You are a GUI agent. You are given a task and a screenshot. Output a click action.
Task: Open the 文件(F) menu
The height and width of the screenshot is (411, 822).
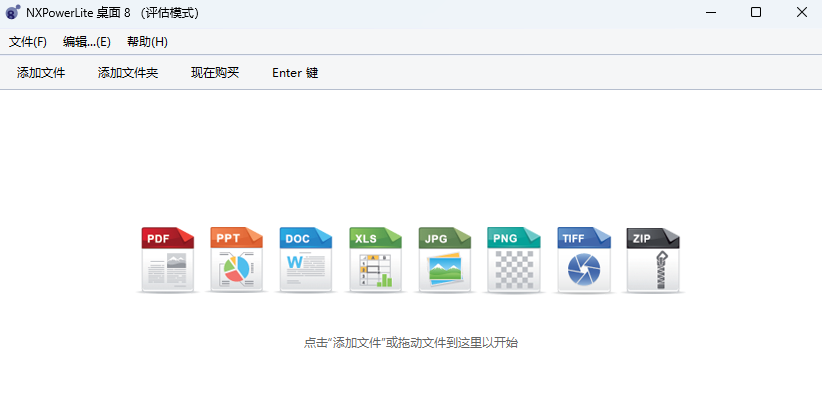[28, 42]
